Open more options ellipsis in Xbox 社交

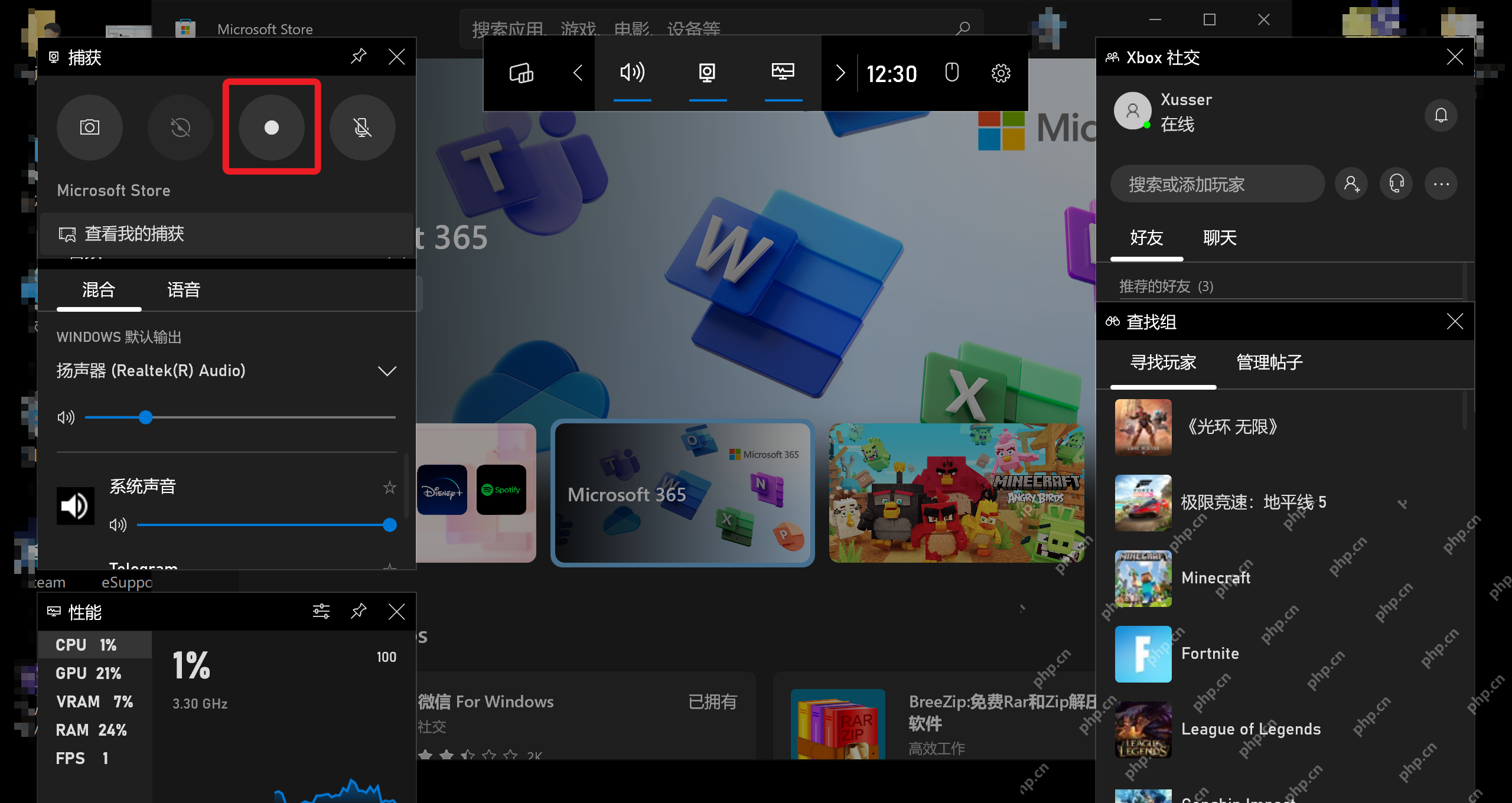[1441, 184]
